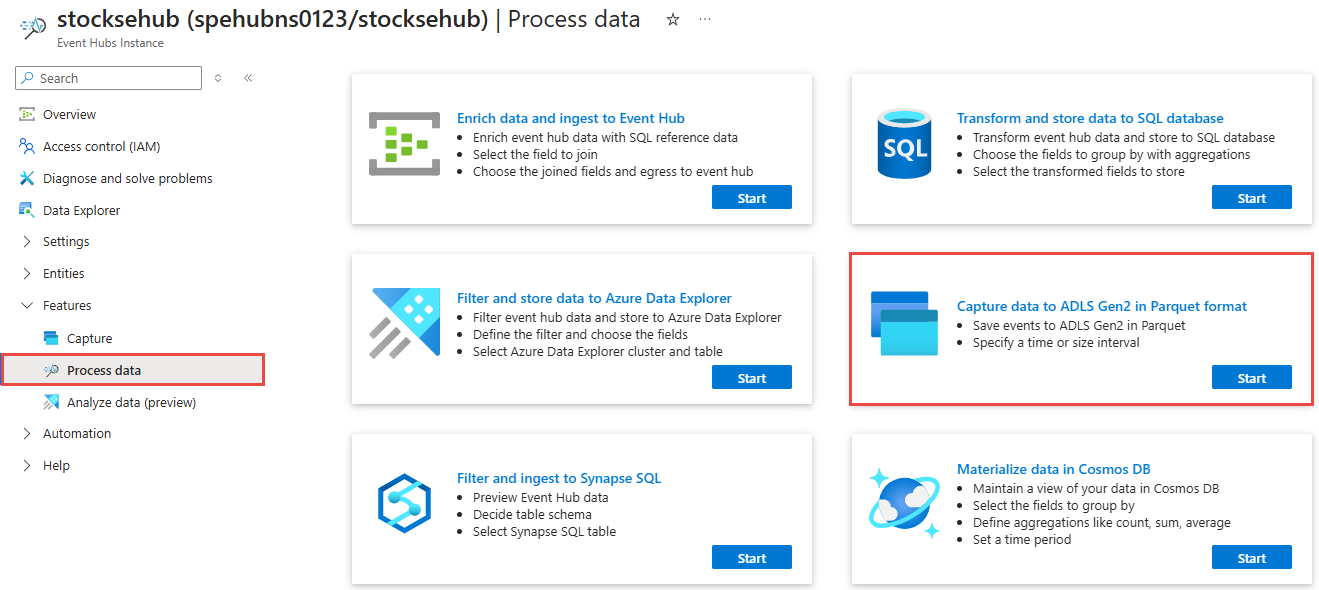Image resolution: width=1319 pixels, height=590 pixels.
Task: Select Process data menu item
Action: (104, 371)
